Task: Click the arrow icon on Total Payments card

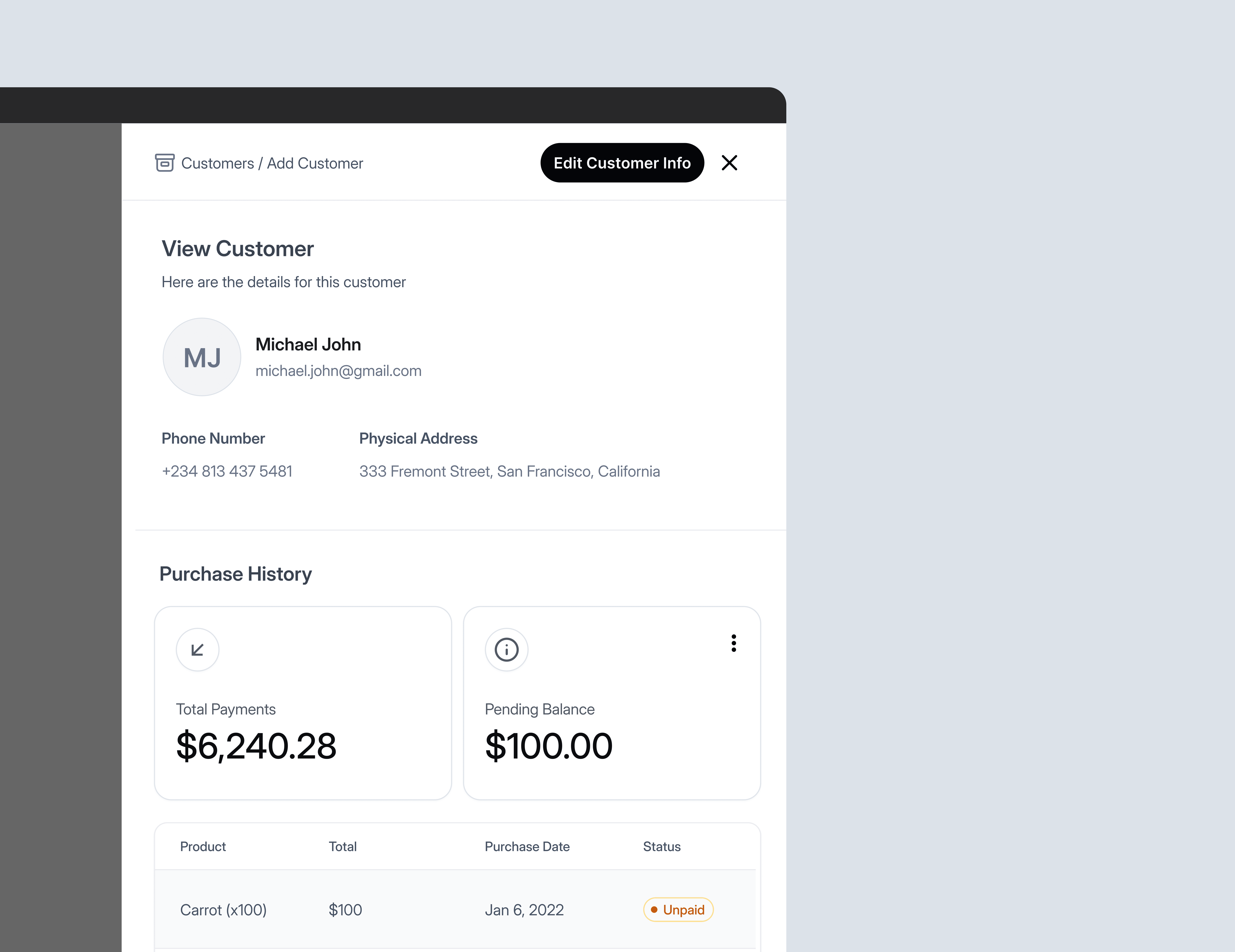Action: click(197, 650)
